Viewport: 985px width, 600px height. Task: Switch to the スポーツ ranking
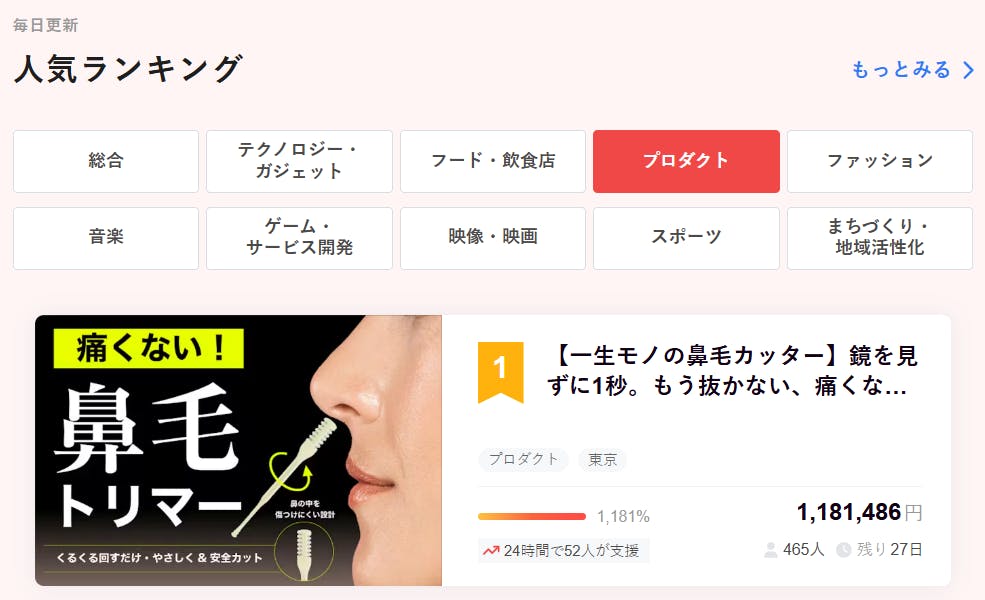686,238
